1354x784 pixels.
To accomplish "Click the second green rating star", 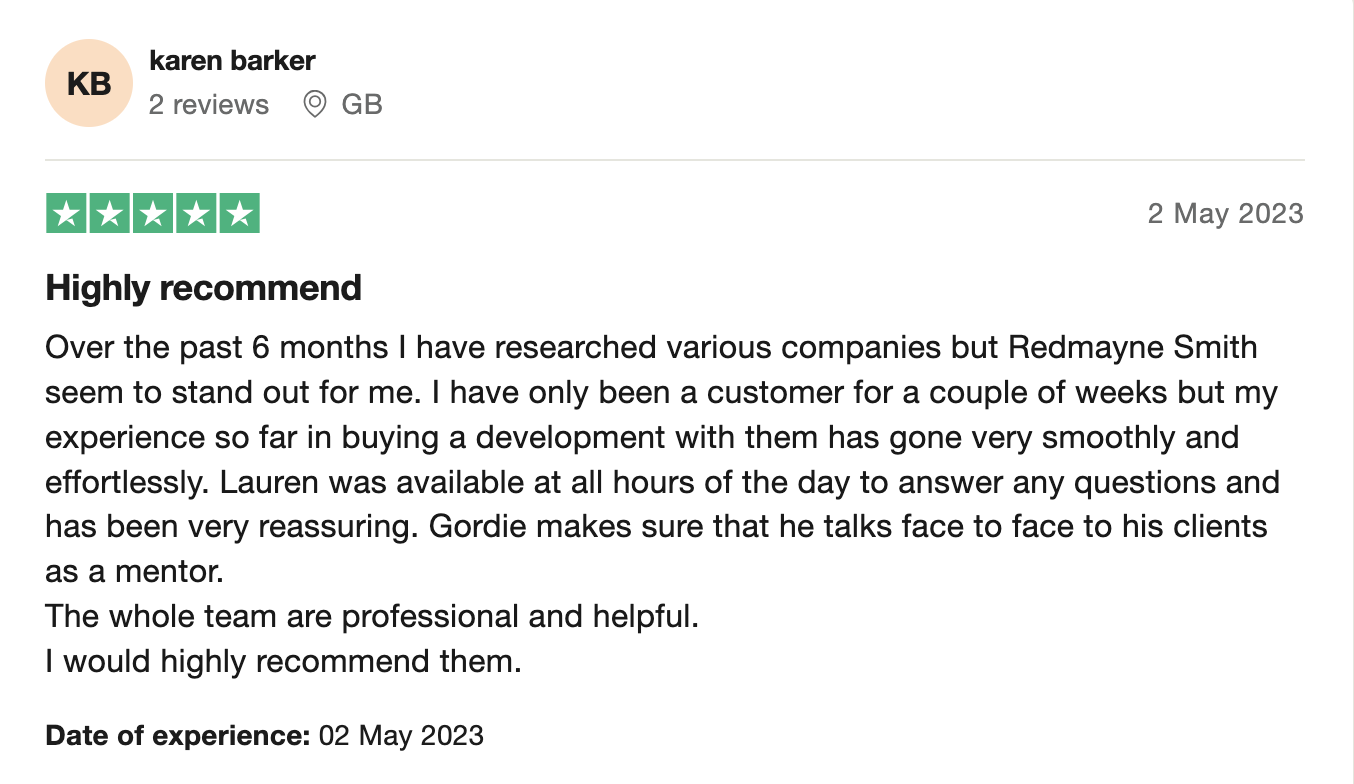I will click(109, 213).
